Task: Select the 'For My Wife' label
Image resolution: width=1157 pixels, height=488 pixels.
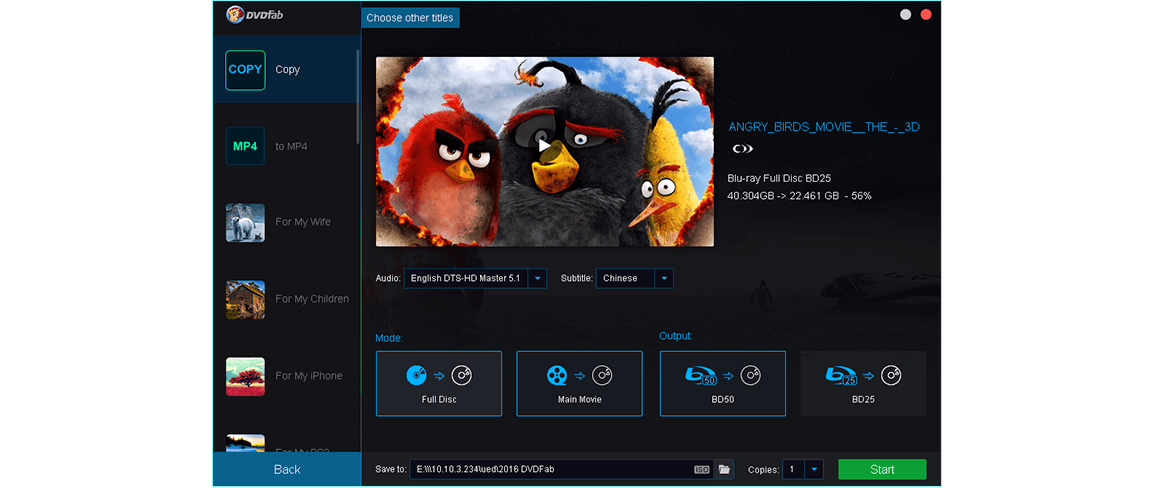Action: click(x=303, y=222)
